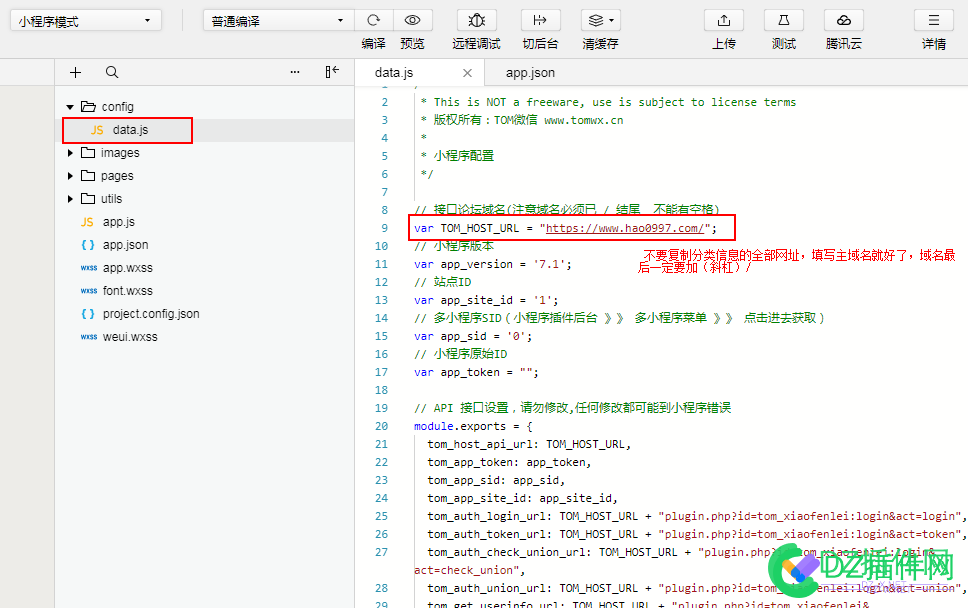The image size is (968, 608).
Task: Open file search magnifier icon
Action: coord(112,72)
